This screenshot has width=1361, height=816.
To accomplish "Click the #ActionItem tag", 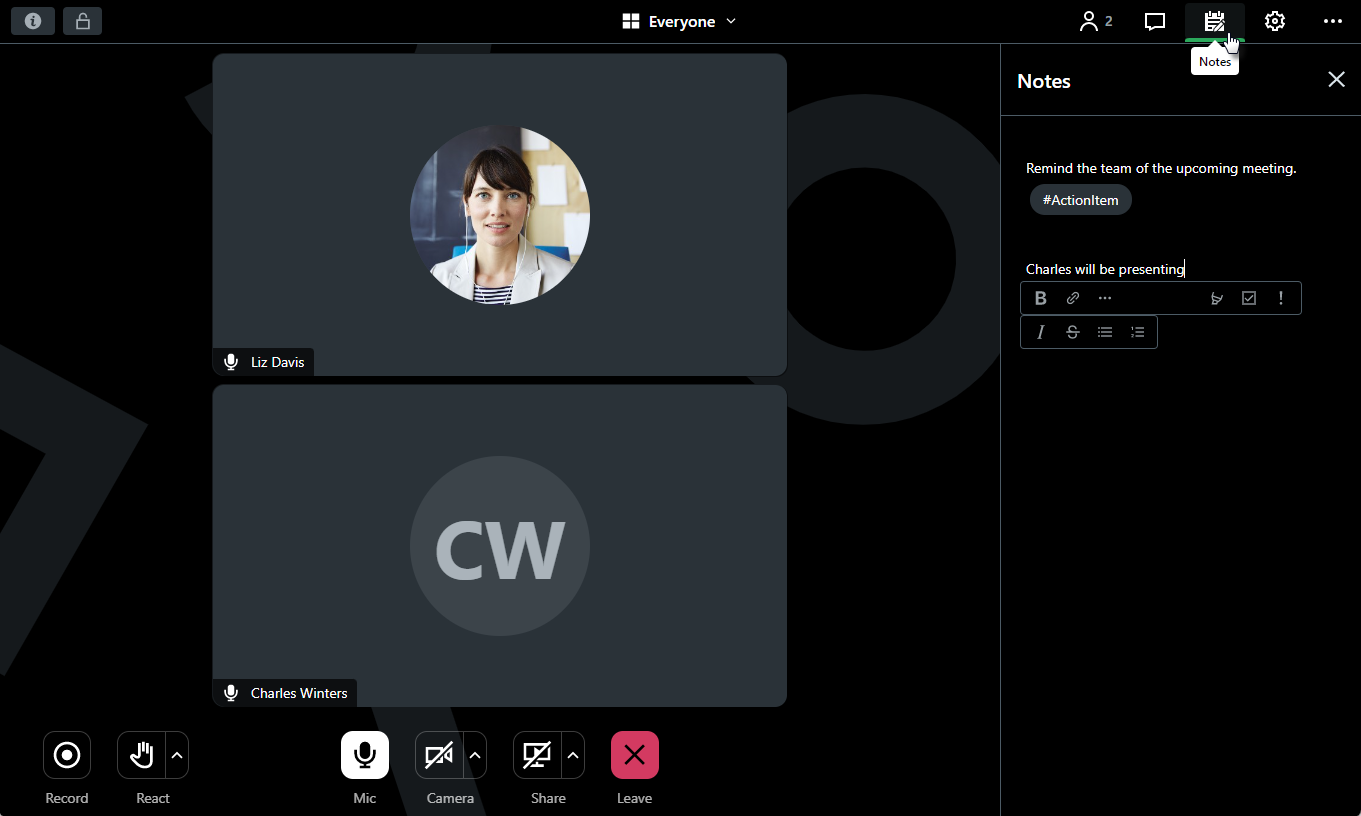I will pyautogui.click(x=1080, y=200).
